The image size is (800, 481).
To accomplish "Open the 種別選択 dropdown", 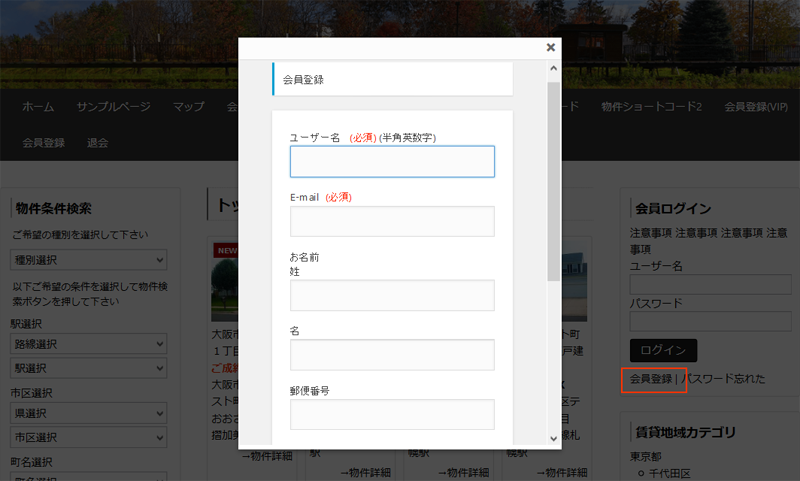I will 89,260.
